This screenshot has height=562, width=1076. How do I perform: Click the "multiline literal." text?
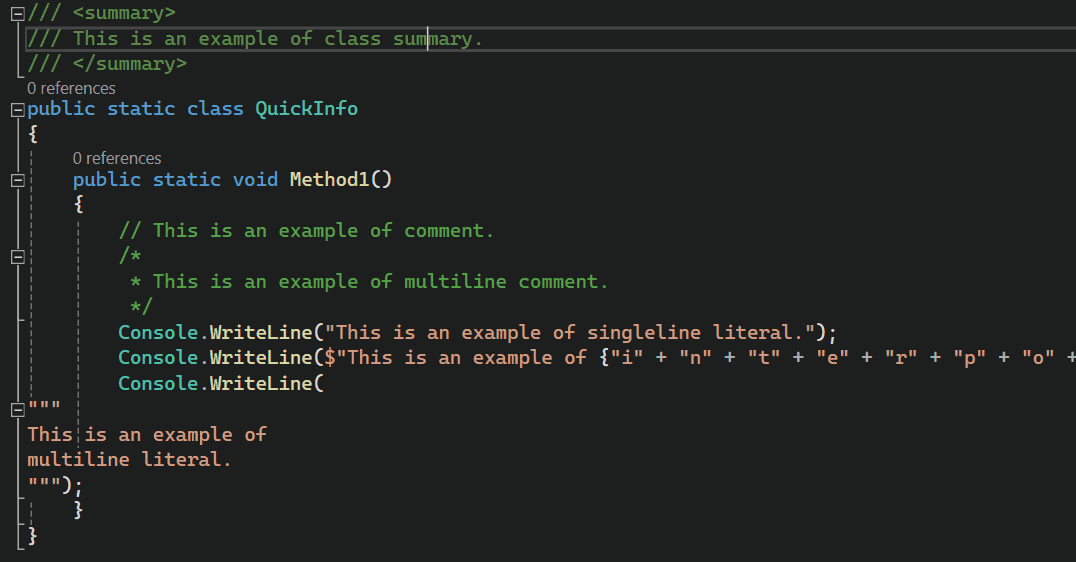[x=129, y=460]
